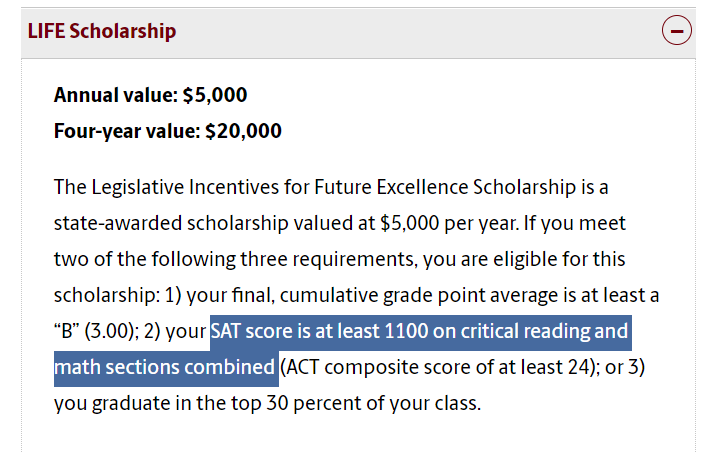
Task: Click the Annual value: $5,000 line
Action: [x=151, y=95]
